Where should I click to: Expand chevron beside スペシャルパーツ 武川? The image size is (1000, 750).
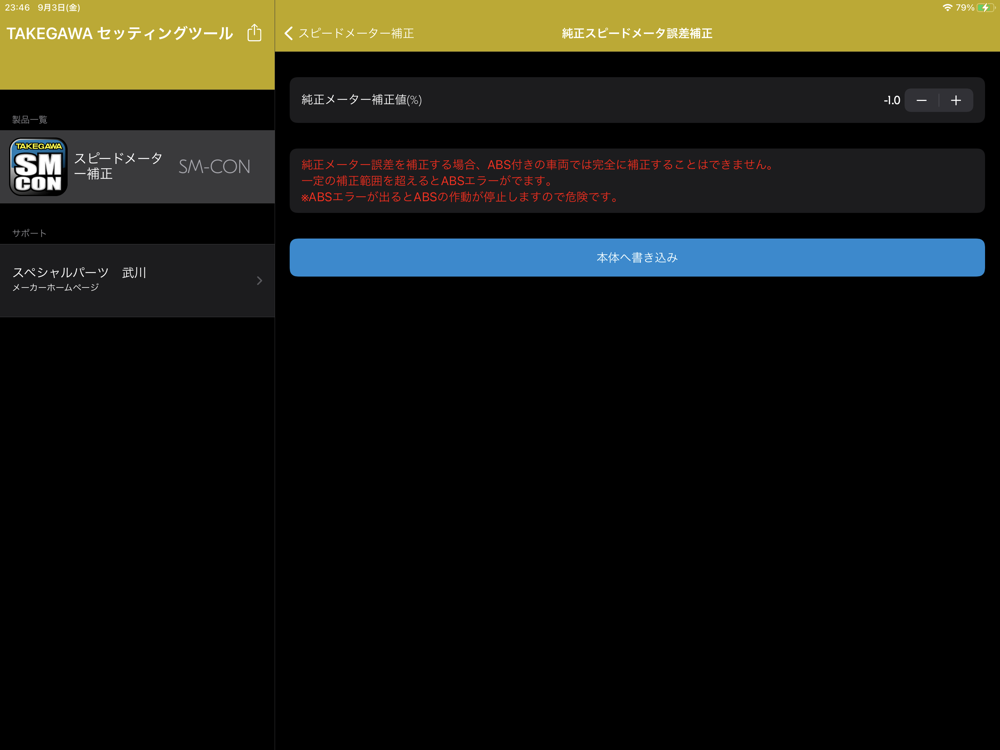tap(259, 281)
